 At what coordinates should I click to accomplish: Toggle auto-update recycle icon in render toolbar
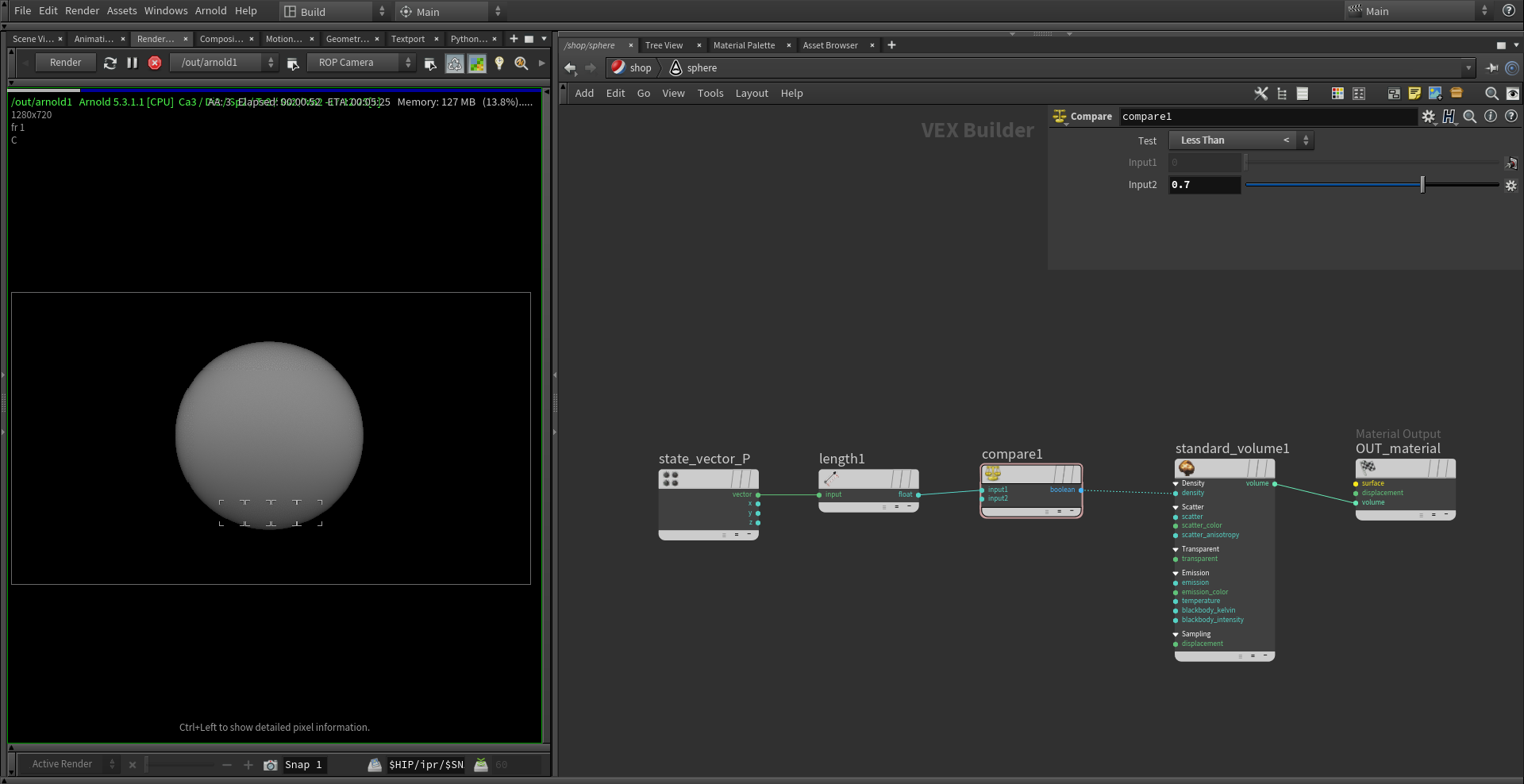point(455,63)
